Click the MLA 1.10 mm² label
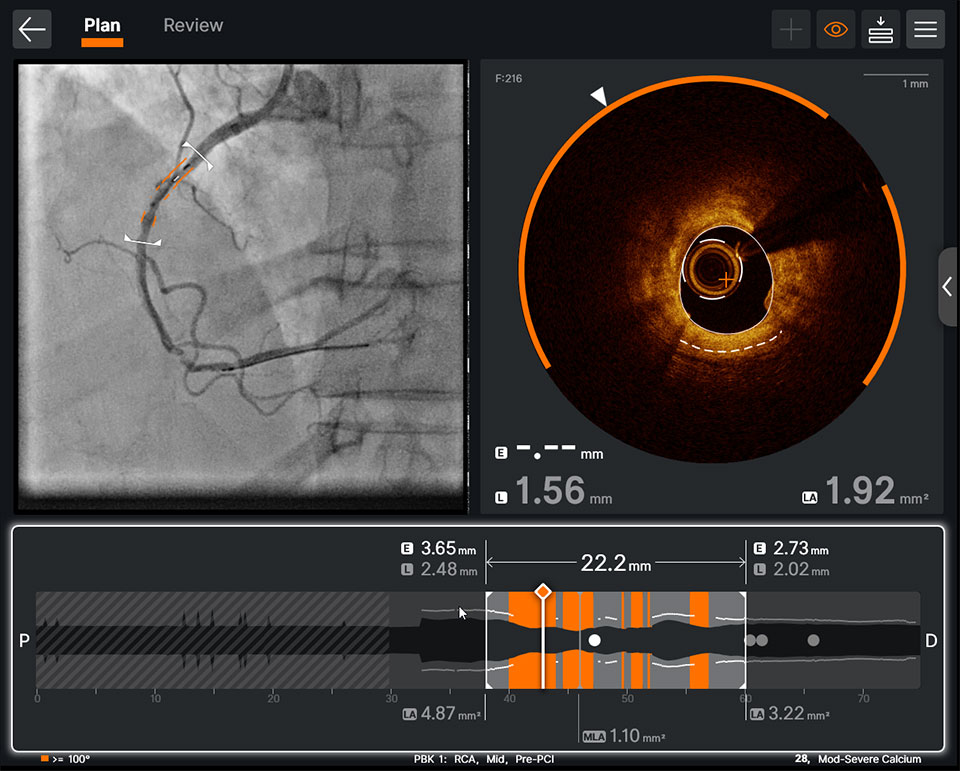The width and height of the screenshot is (960, 771). 623,735
